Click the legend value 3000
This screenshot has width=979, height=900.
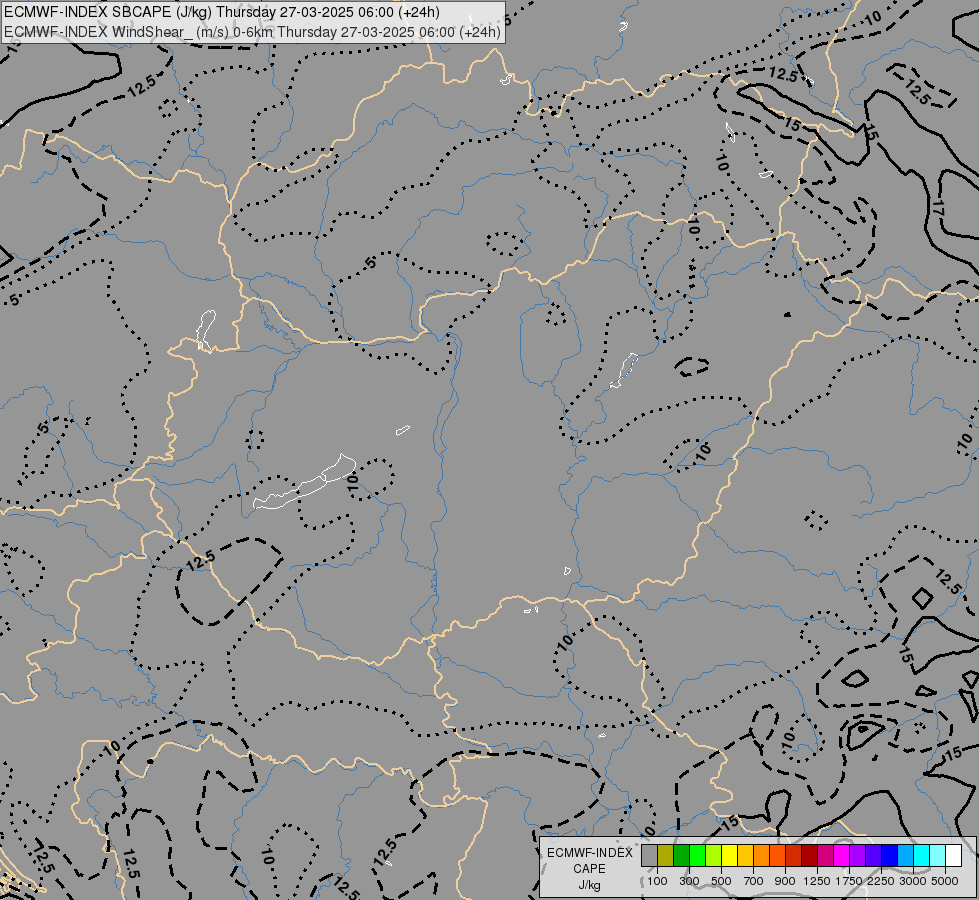click(913, 881)
